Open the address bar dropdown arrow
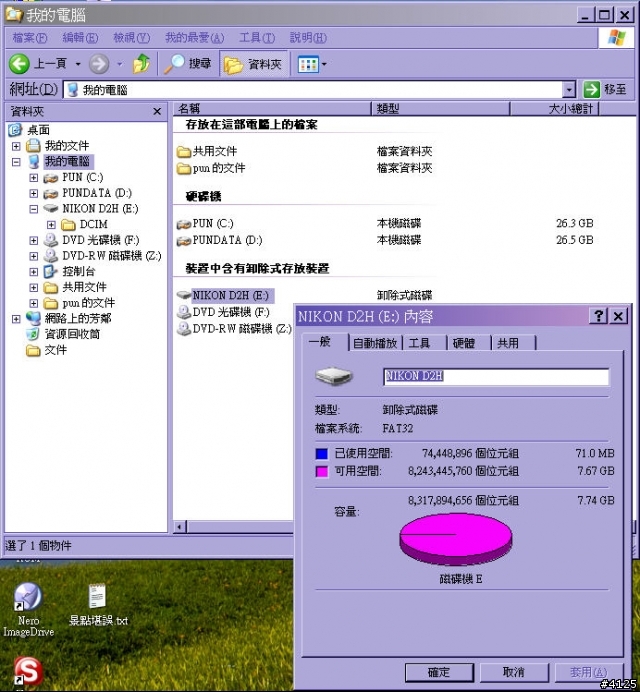The width and height of the screenshot is (640, 692). [569, 90]
